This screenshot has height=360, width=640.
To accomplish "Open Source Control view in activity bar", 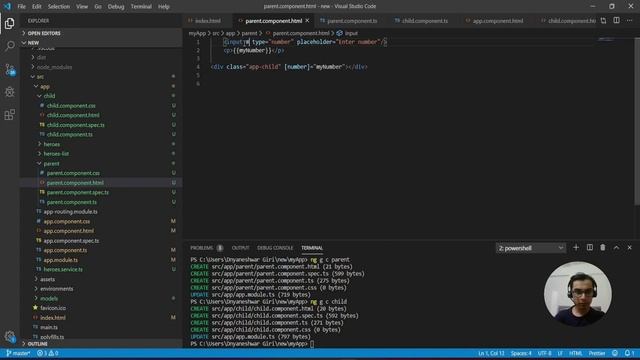I will click(x=9, y=69).
